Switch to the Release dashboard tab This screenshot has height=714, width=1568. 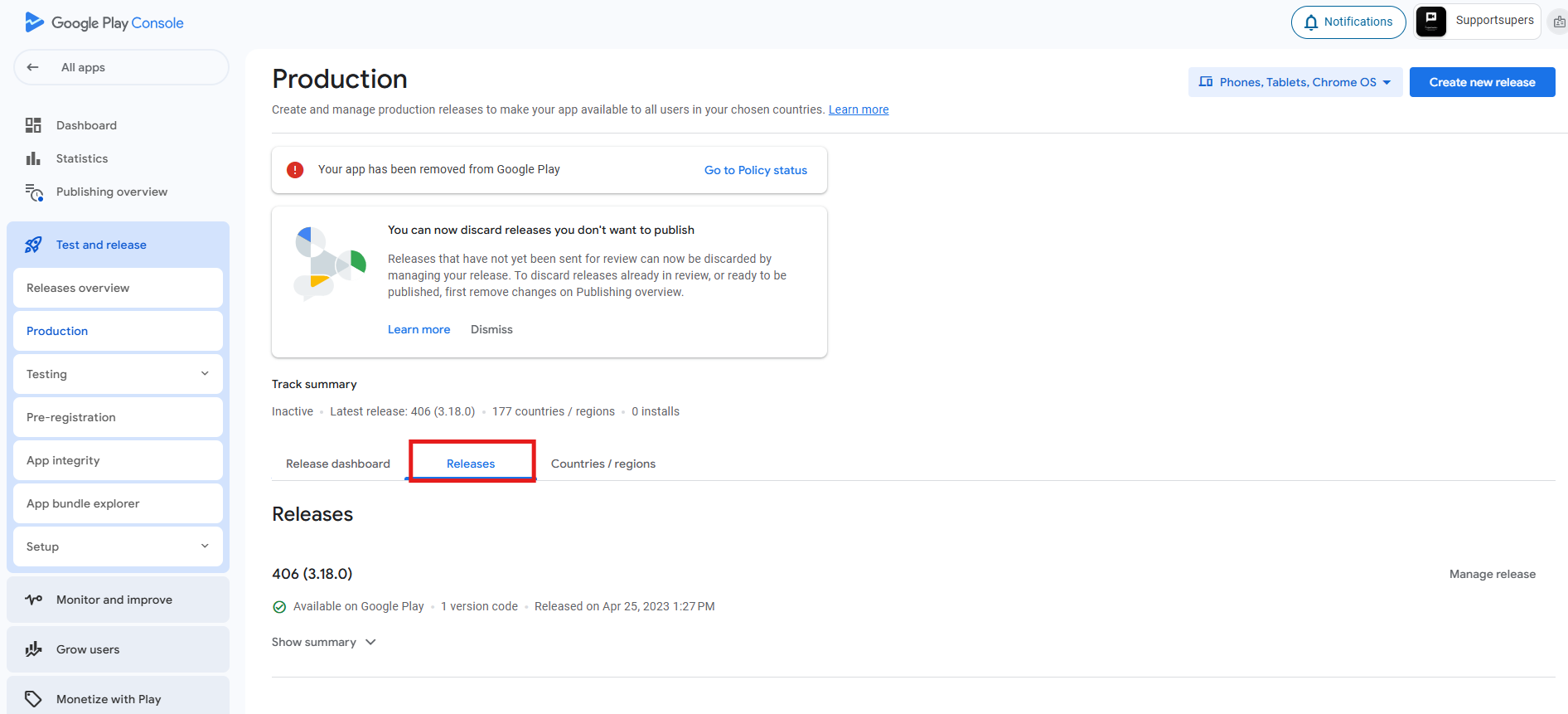[x=337, y=464]
